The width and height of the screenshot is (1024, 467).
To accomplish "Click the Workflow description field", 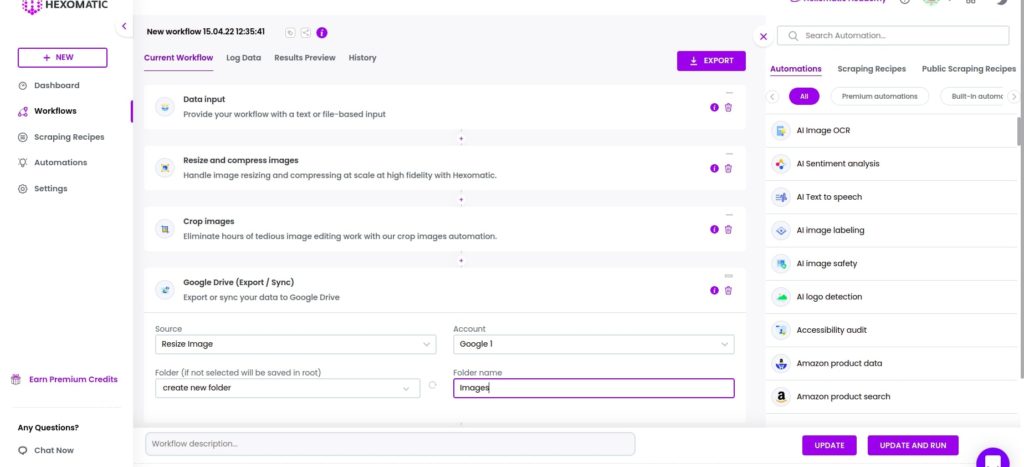I will pos(390,444).
